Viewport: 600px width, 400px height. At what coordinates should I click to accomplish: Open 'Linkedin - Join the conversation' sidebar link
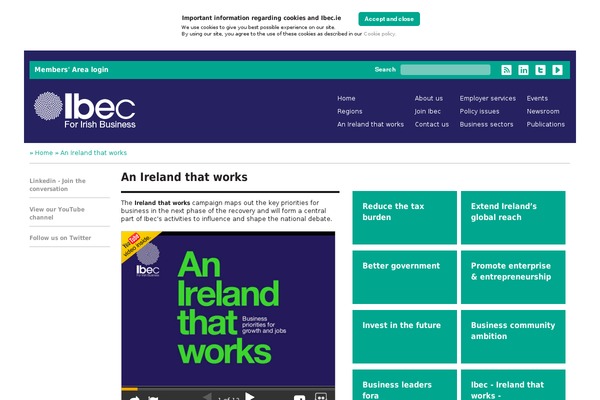pyautogui.click(x=57, y=185)
